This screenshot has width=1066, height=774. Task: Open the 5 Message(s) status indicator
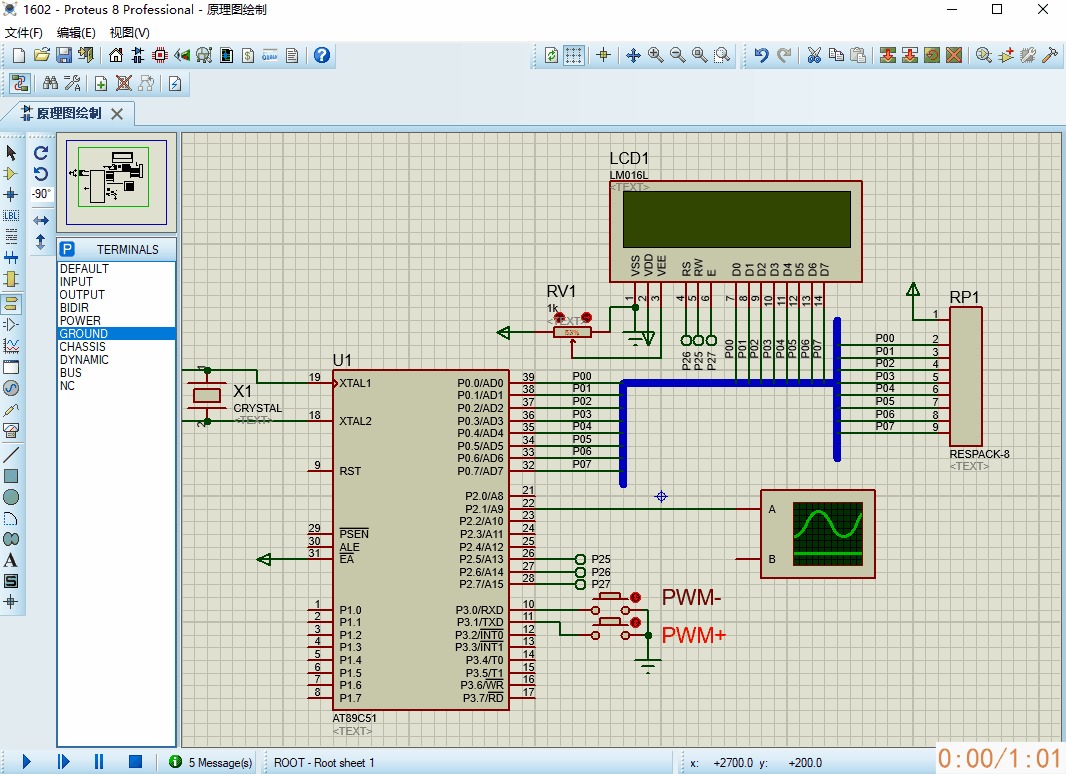(x=210, y=762)
